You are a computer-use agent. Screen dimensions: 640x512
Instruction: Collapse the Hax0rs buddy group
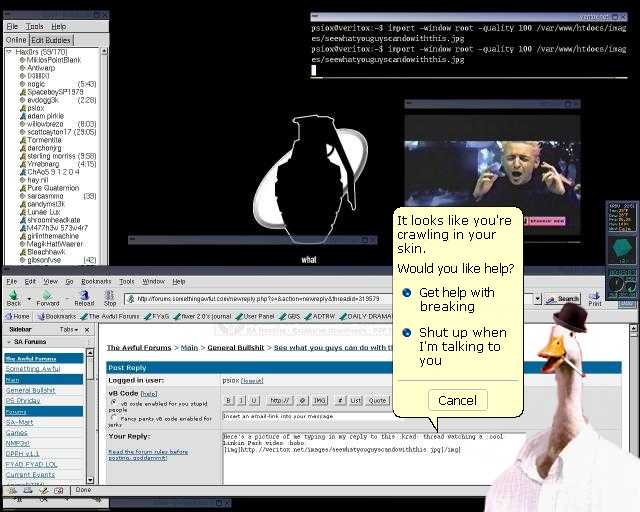[x=9, y=52]
